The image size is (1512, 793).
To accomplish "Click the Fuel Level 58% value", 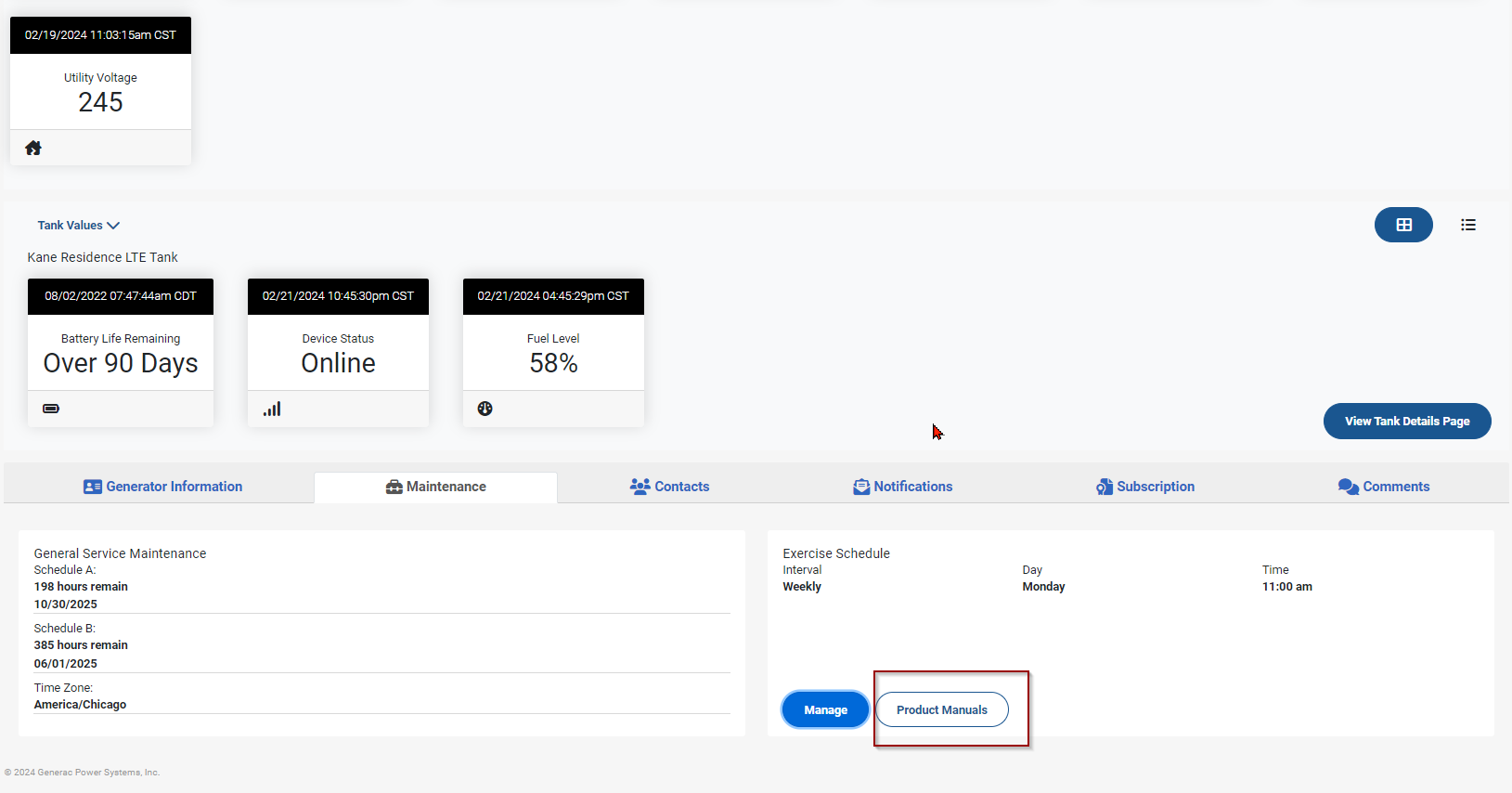I will pos(553,363).
